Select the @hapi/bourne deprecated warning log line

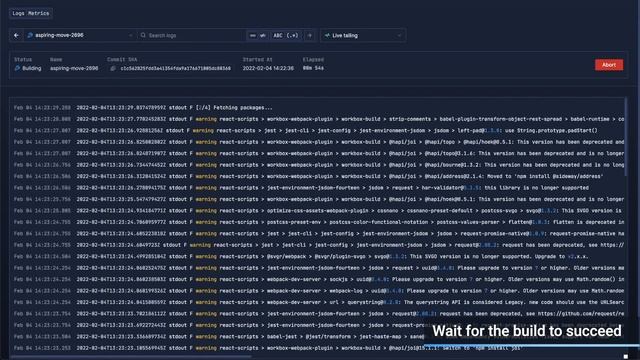(x=318, y=165)
